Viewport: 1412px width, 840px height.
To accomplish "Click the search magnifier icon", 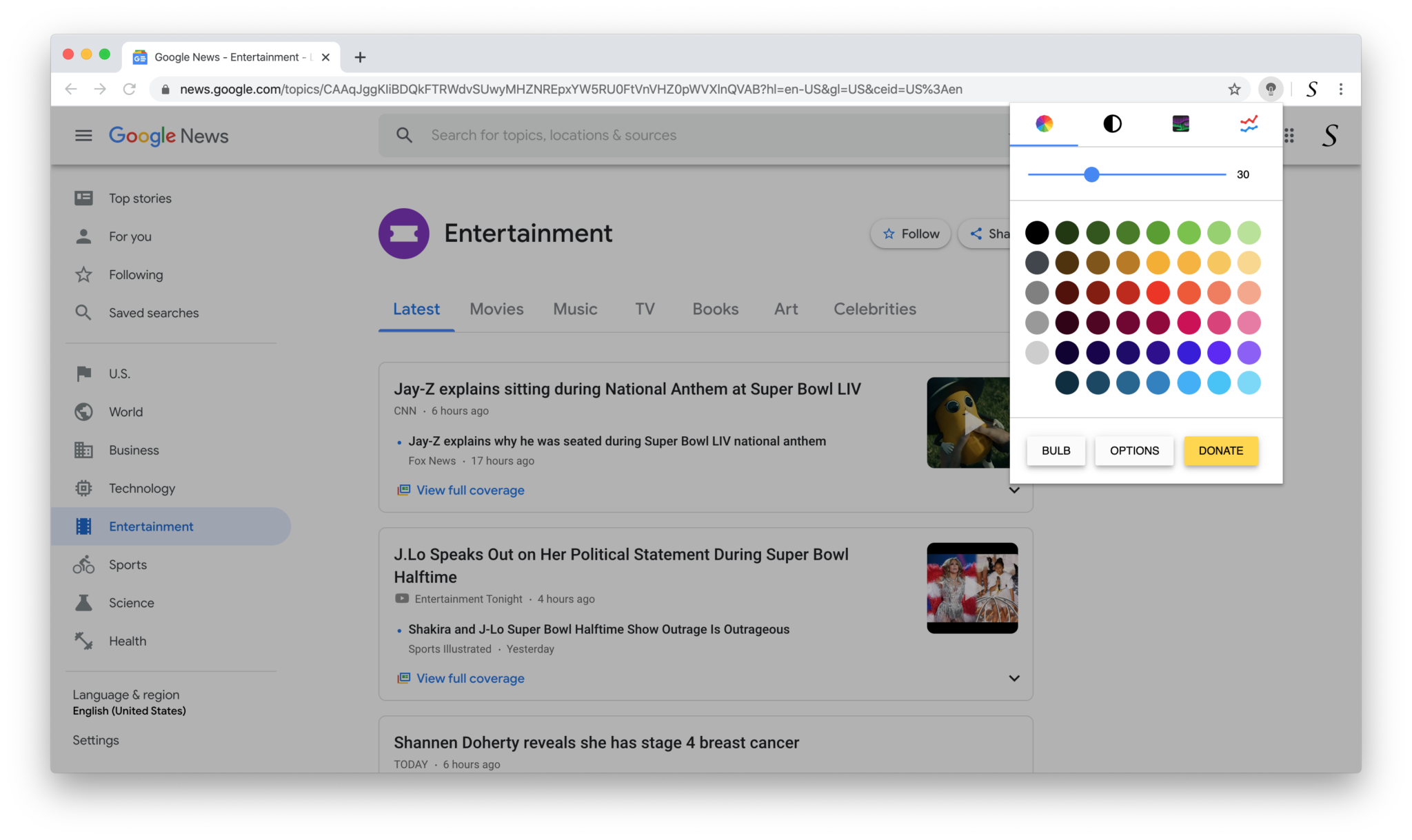I will [x=405, y=135].
